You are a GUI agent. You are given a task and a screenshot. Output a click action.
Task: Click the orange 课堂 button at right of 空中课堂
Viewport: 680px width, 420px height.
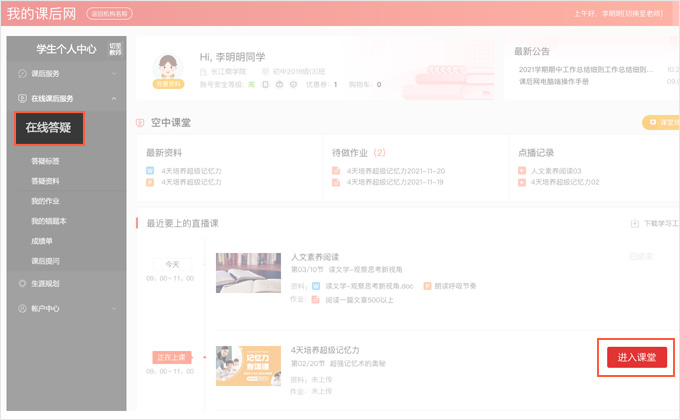click(660, 122)
